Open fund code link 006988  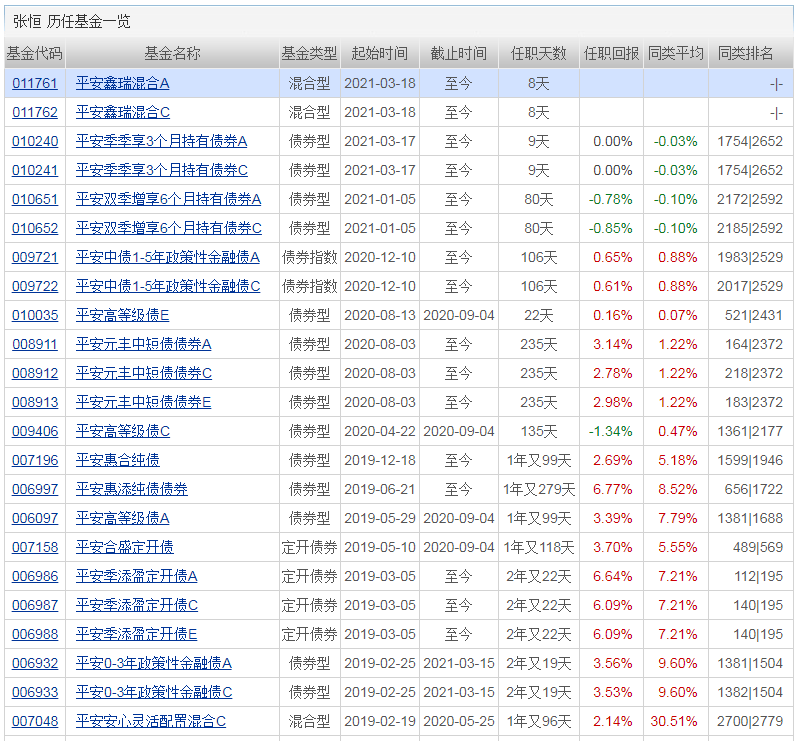[x=35, y=635]
